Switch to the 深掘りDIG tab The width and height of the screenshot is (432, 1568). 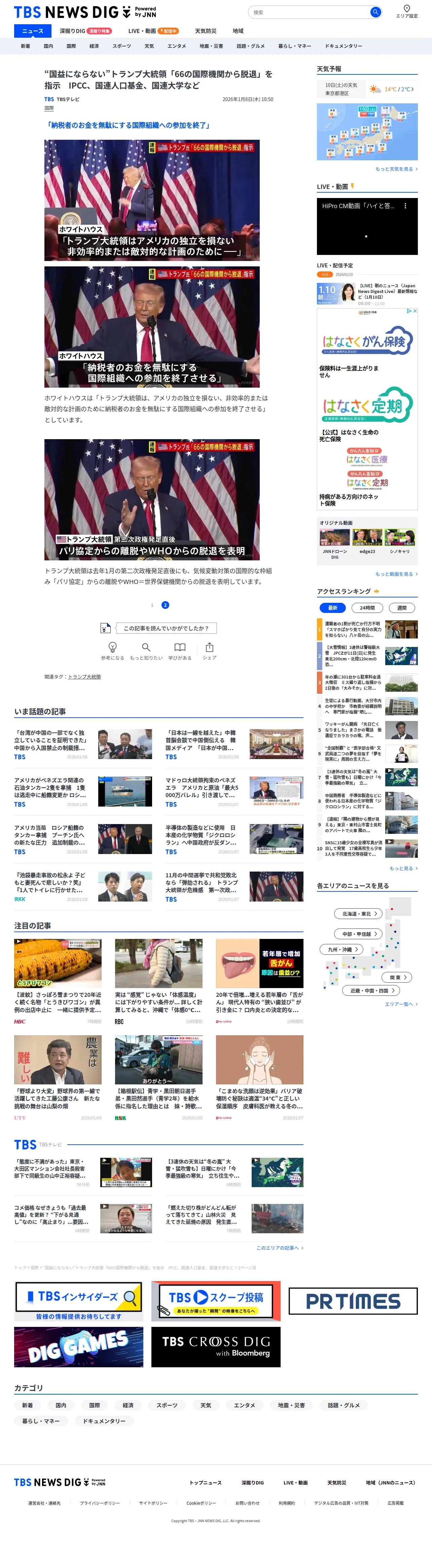click(x=86, y=31)
